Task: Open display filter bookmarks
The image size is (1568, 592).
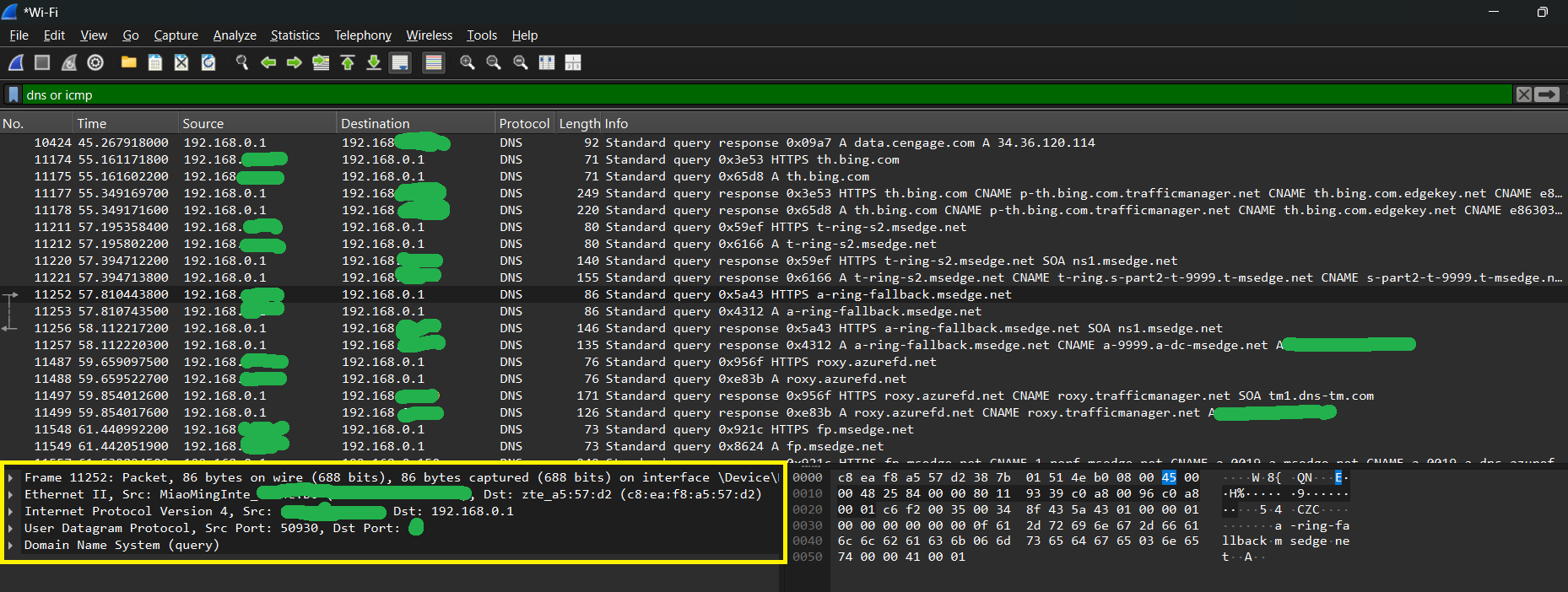Action: tap(14, 94)
